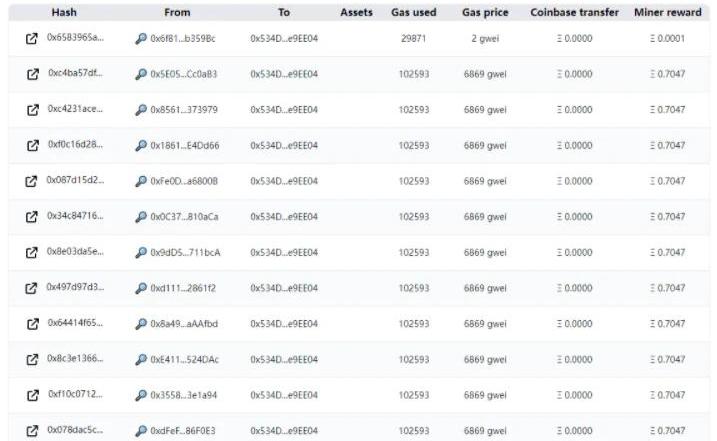Click the Coinbase transfer column header
The width and height of the screenshot is (717, 441).
point(574,13)
